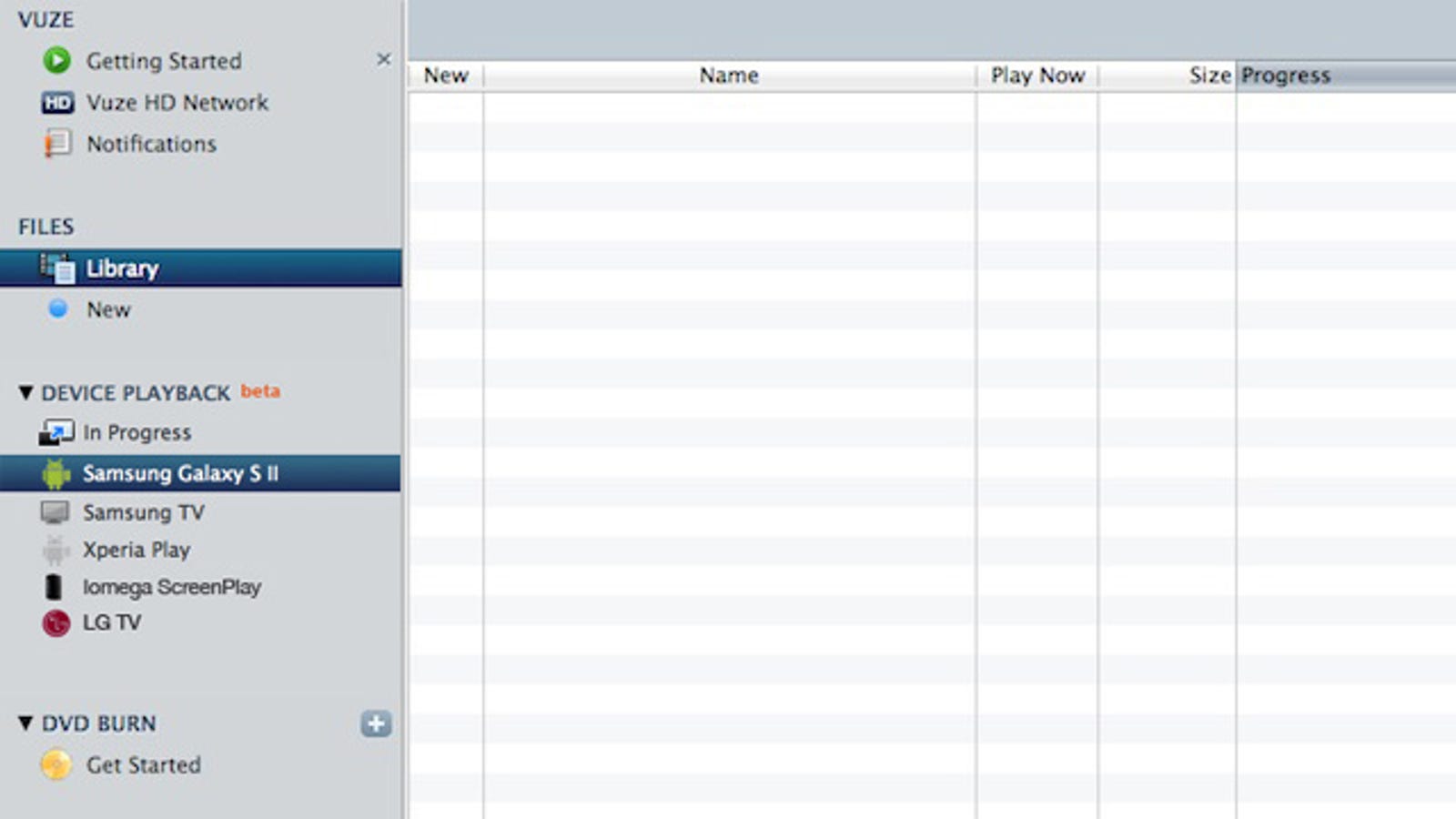This screenshot has width=1456, height=819.
Task: Click the HD icon beside Vuze HD Network
Action: (57, 103)
